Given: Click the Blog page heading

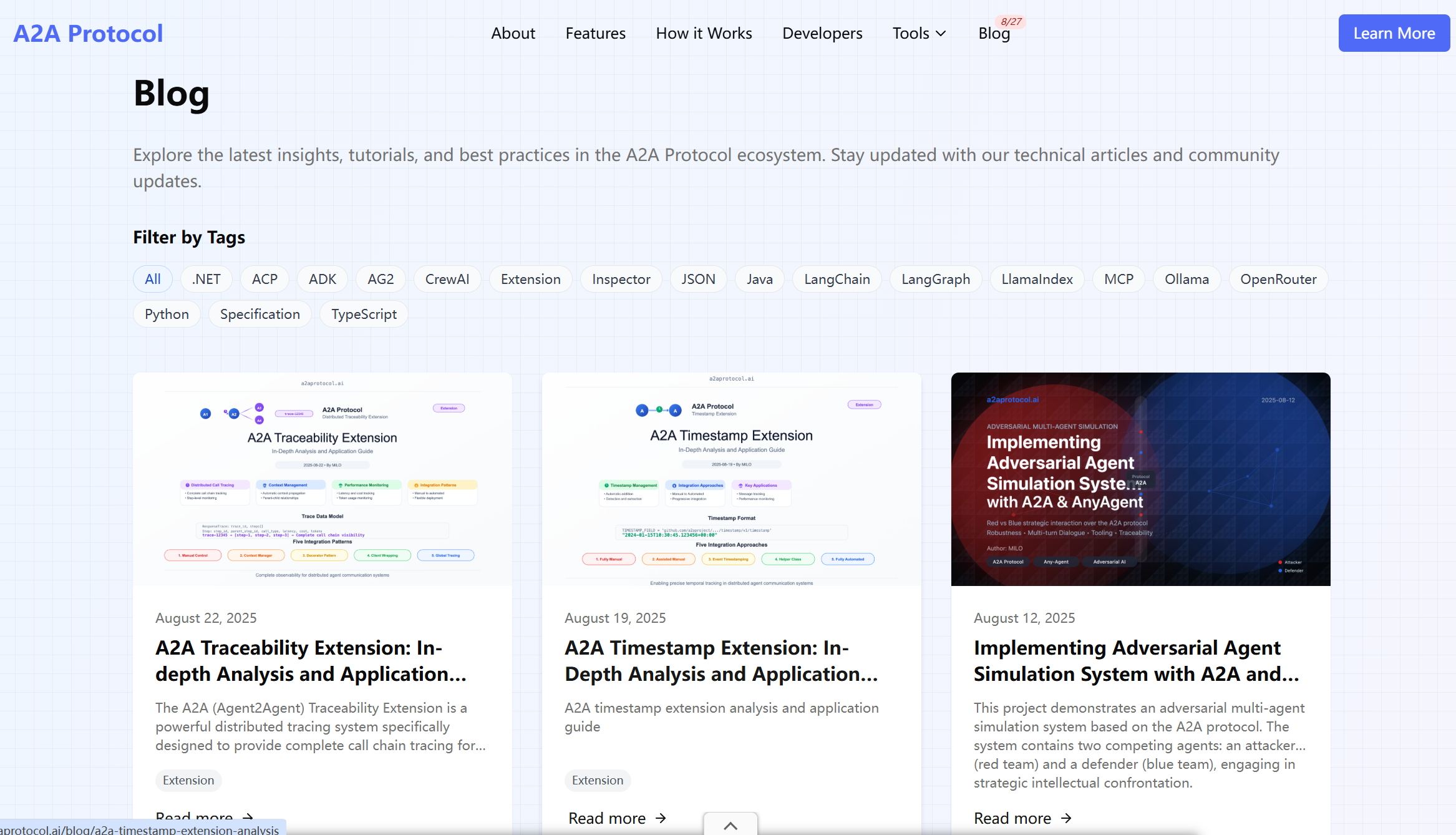Looking at the screenshot, I should [x=172, y=93].
